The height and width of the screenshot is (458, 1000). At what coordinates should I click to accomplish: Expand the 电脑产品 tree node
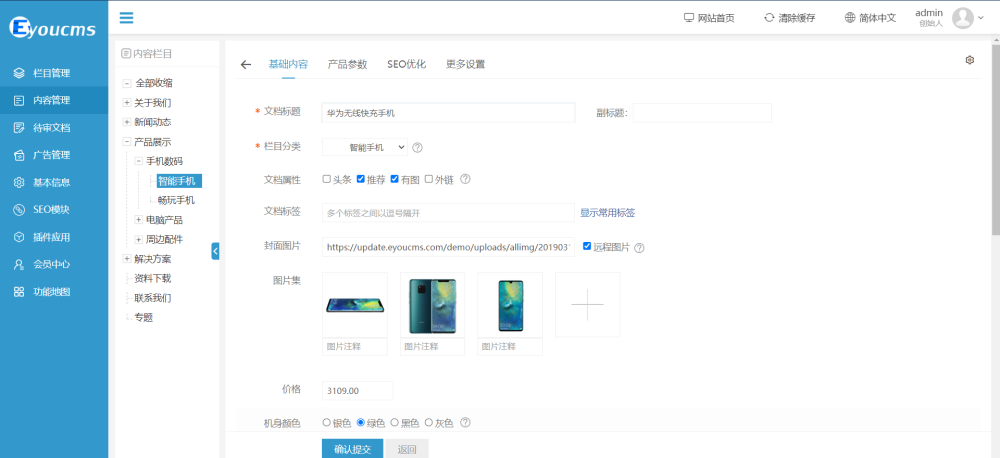138,220
